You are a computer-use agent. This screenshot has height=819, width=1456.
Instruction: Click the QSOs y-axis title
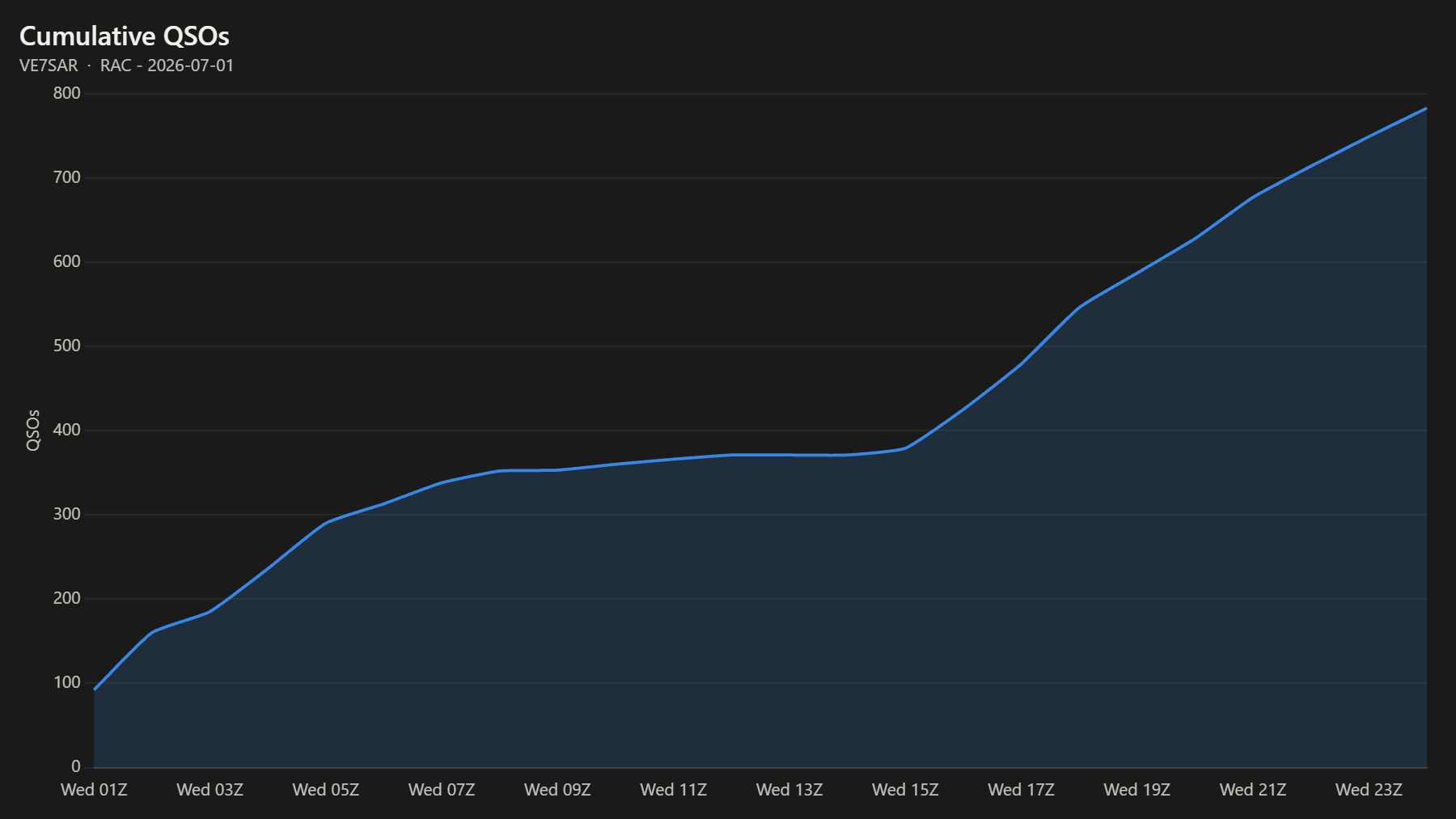(33, 430)
